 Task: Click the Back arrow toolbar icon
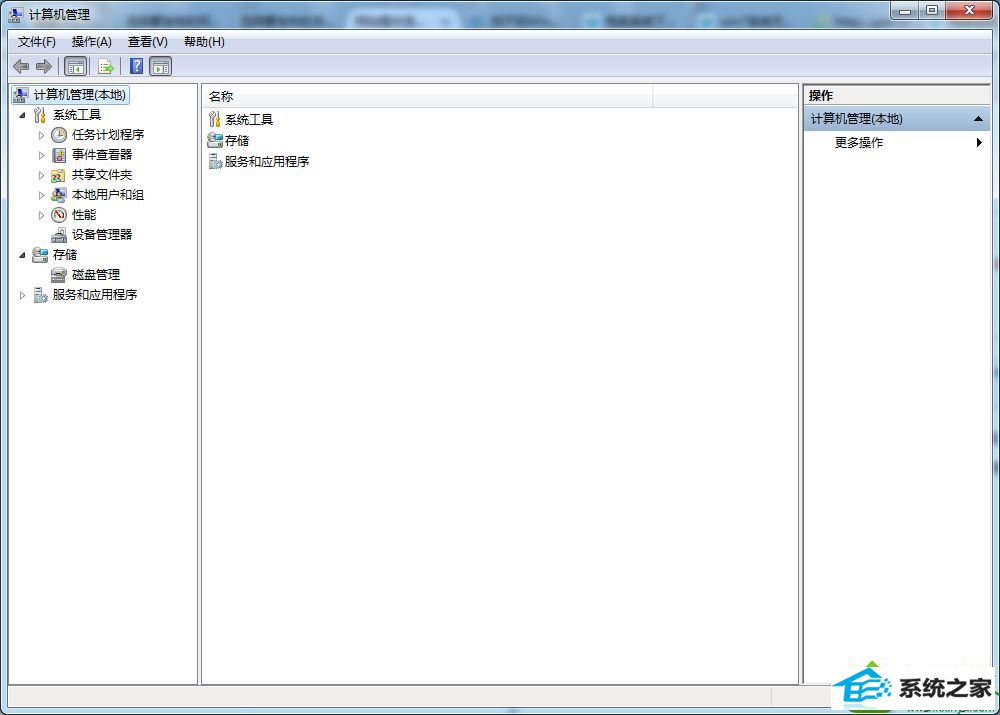(21, 66)
